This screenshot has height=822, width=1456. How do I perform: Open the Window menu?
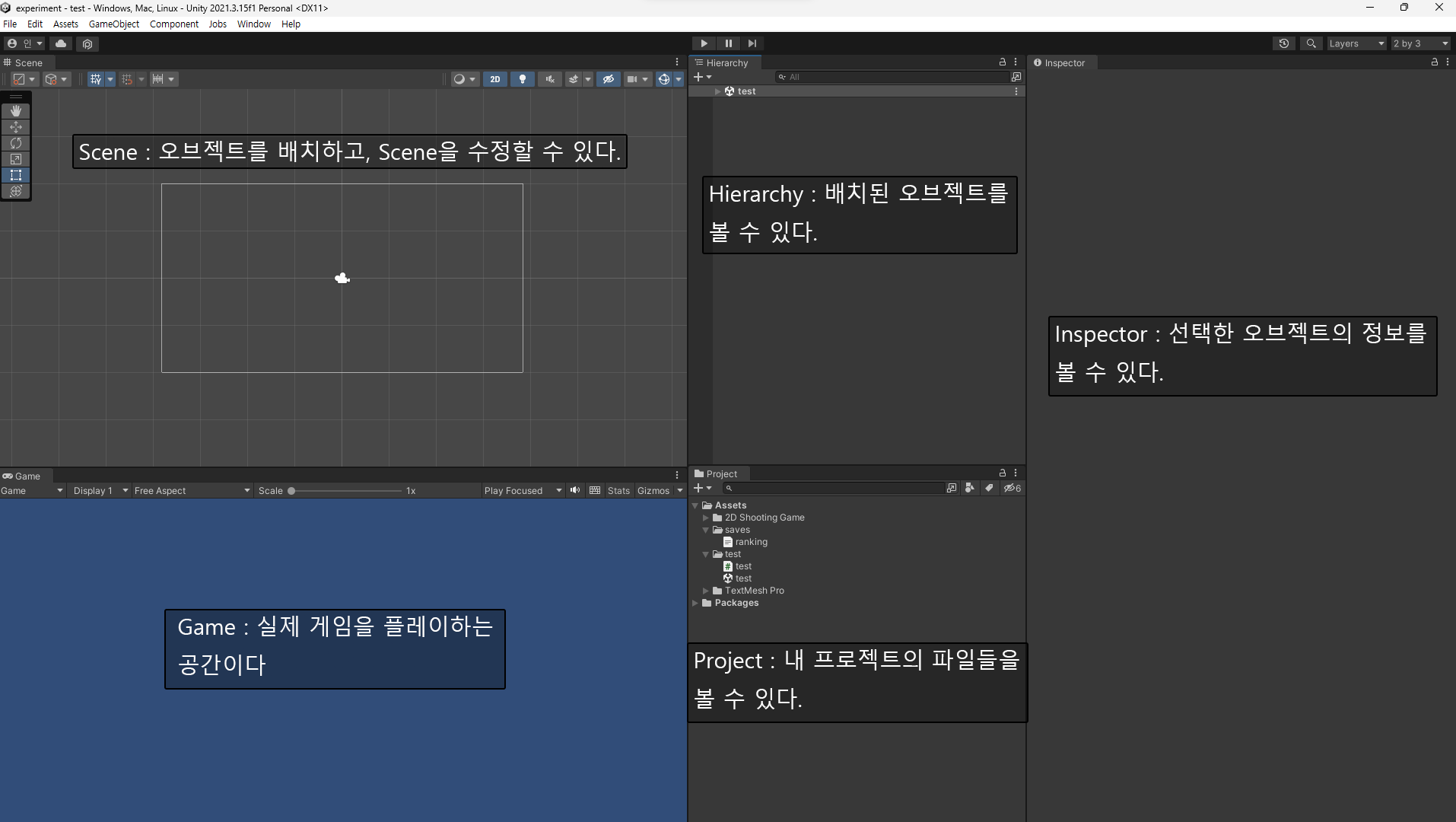254,24
